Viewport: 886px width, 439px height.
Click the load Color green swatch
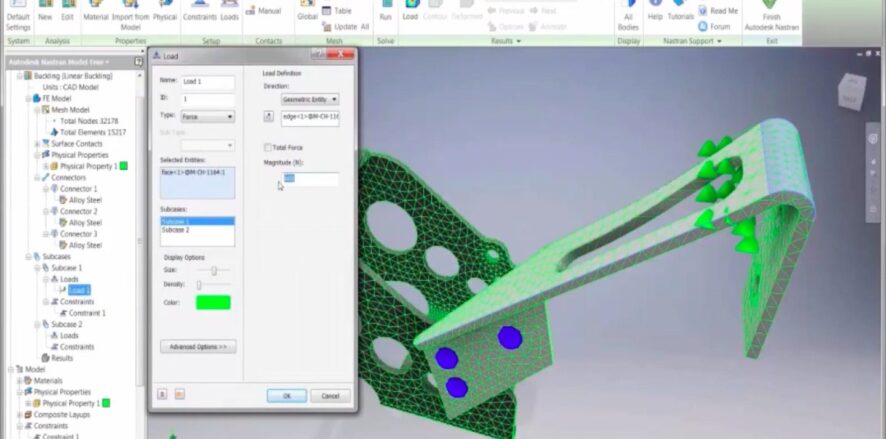click(x=213, y=302)
